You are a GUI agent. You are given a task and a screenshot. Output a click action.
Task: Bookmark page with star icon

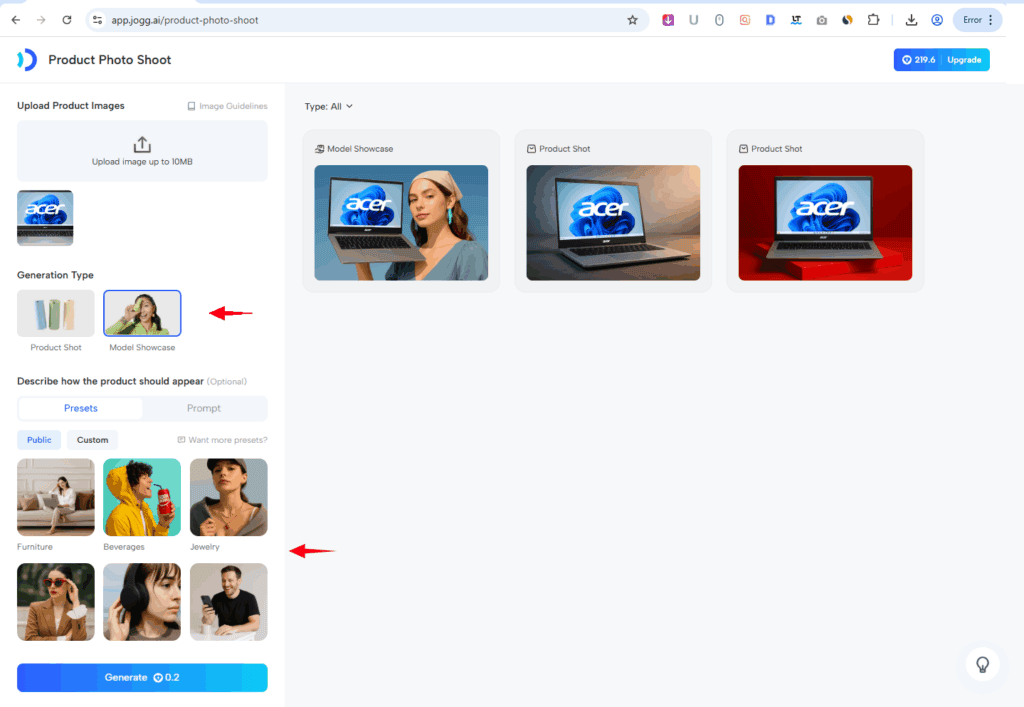(632, 20)
